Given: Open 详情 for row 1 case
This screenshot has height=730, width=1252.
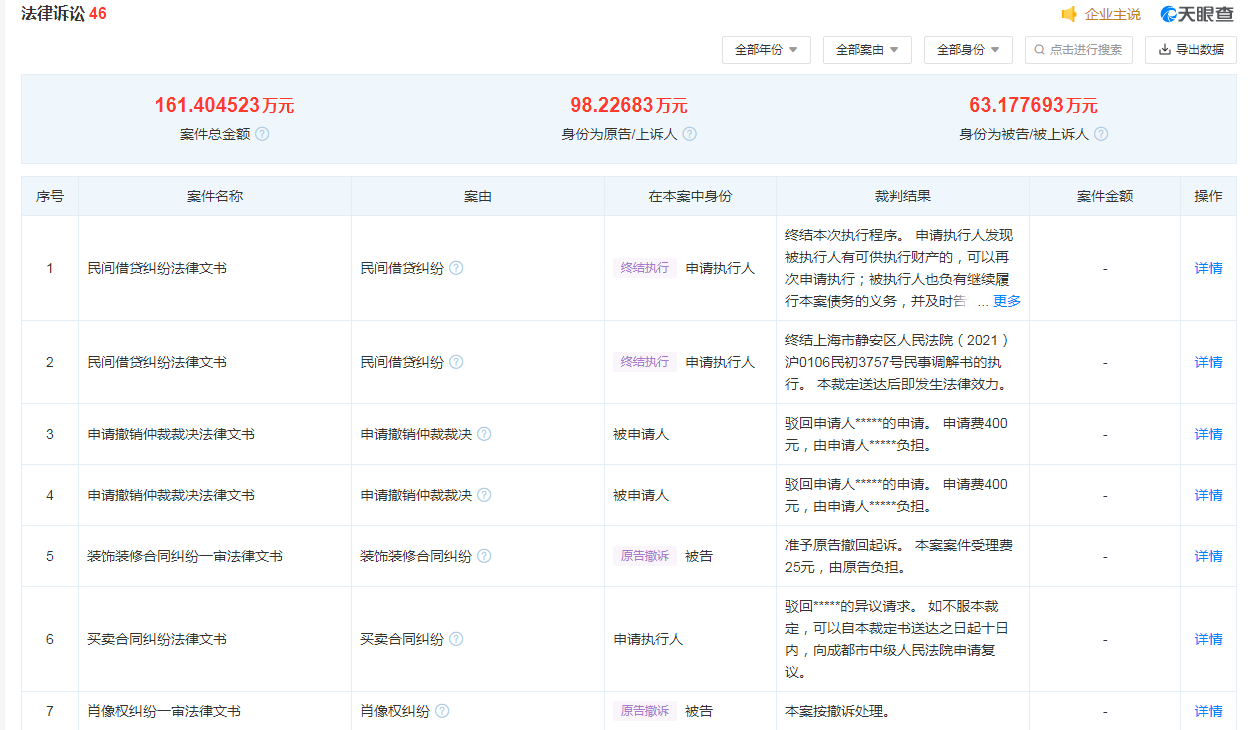Looking at the screenshot, I should tap(1208, 268).
